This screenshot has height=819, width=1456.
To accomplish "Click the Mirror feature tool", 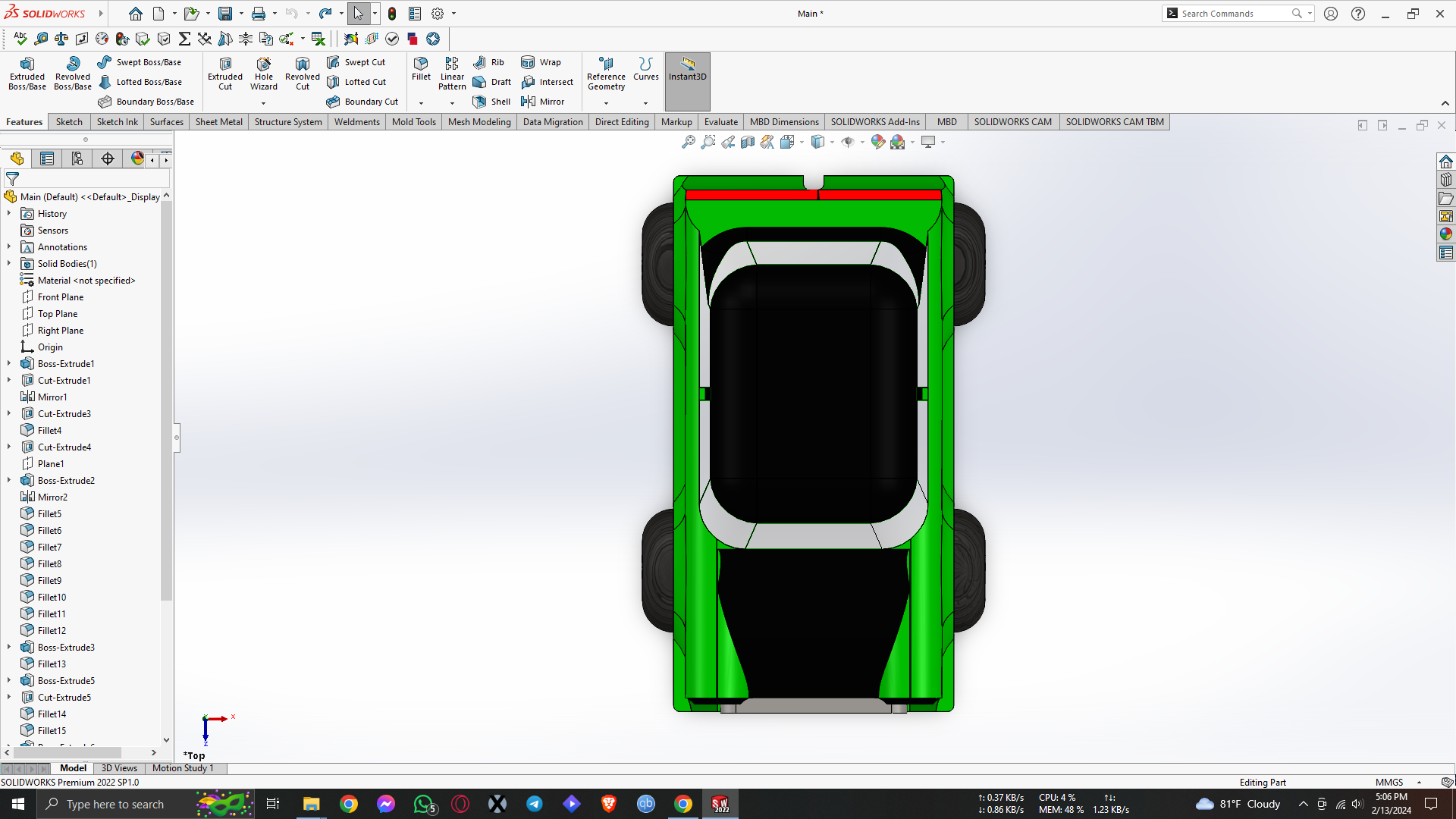I will pyautogui.click(x=543, y=102).
